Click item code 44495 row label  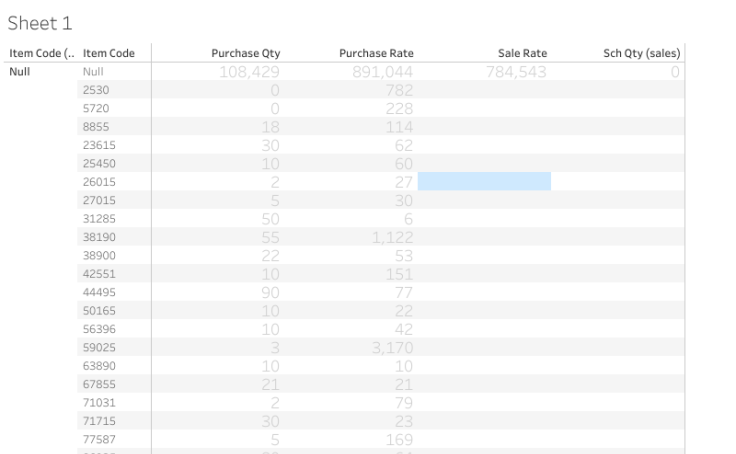99,292
